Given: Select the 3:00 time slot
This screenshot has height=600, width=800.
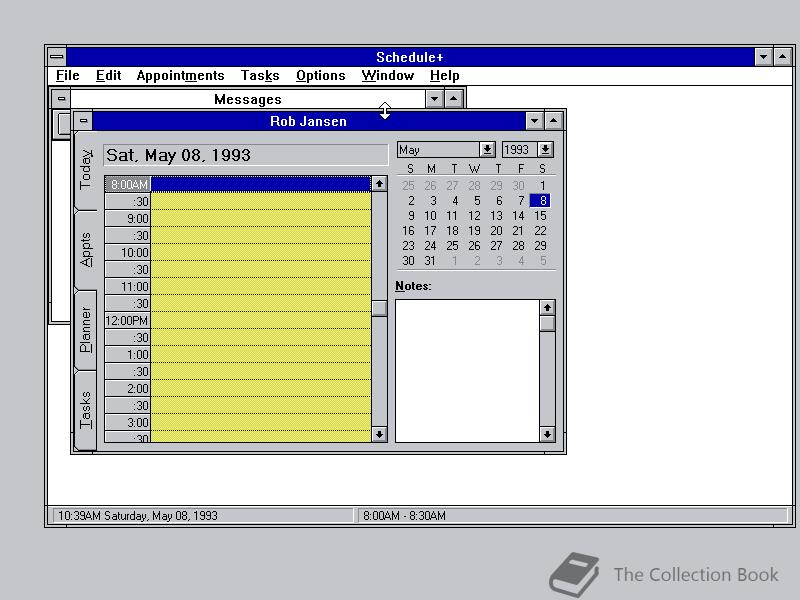Looking at the screenshot, I should click(x=238, y=422).
